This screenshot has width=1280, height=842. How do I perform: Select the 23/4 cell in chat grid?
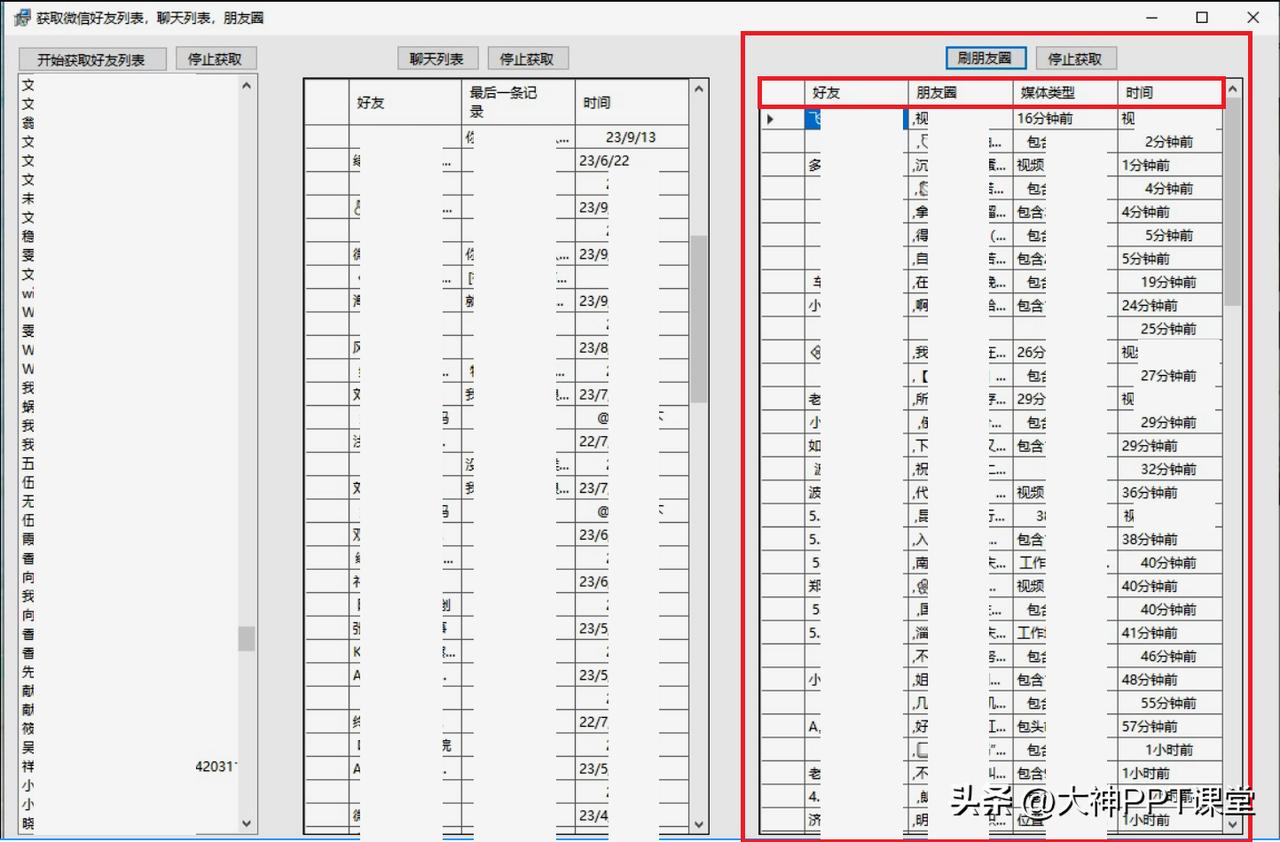click(631, 816)
